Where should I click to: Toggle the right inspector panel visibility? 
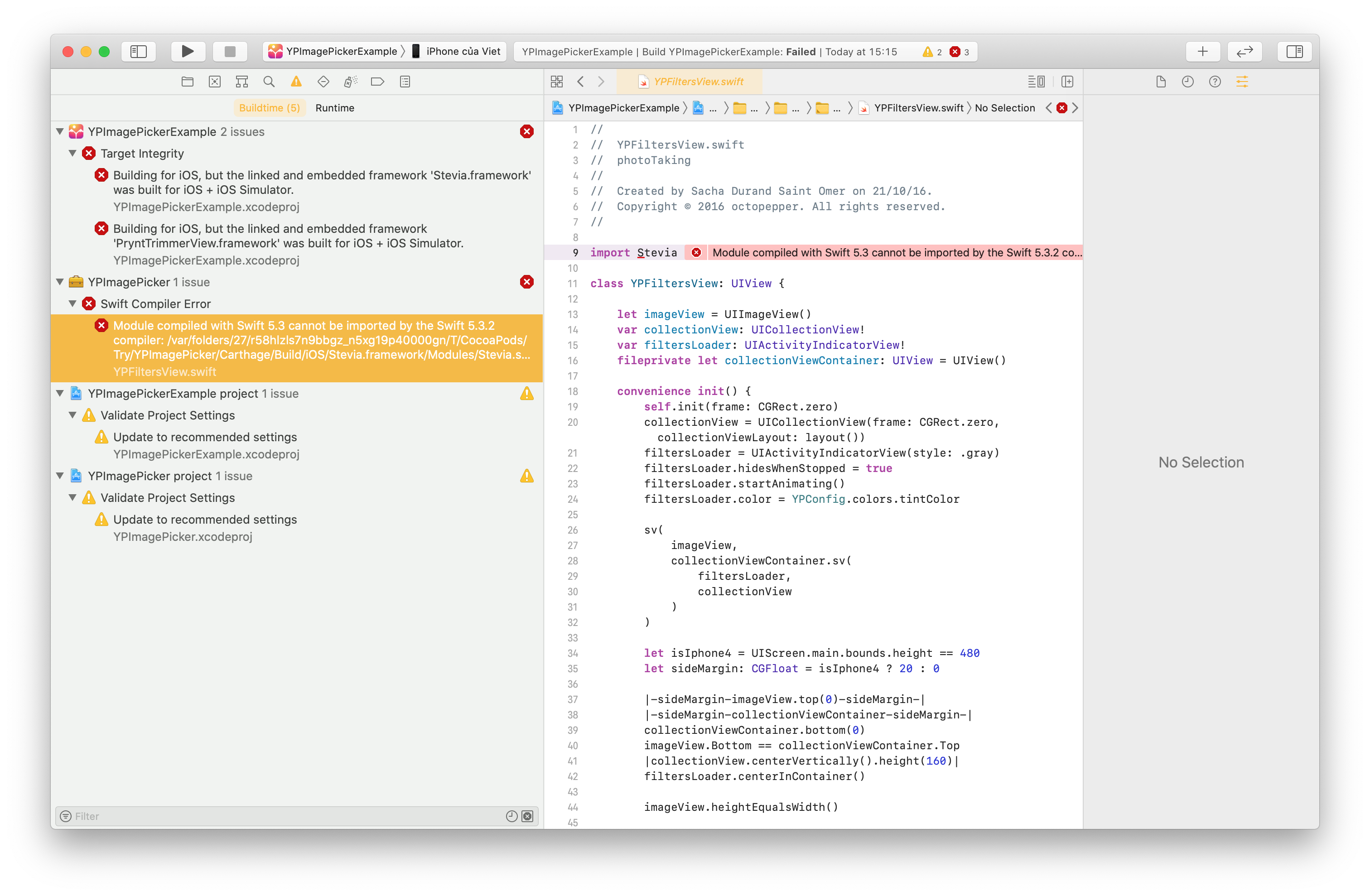coord(1295,51)
